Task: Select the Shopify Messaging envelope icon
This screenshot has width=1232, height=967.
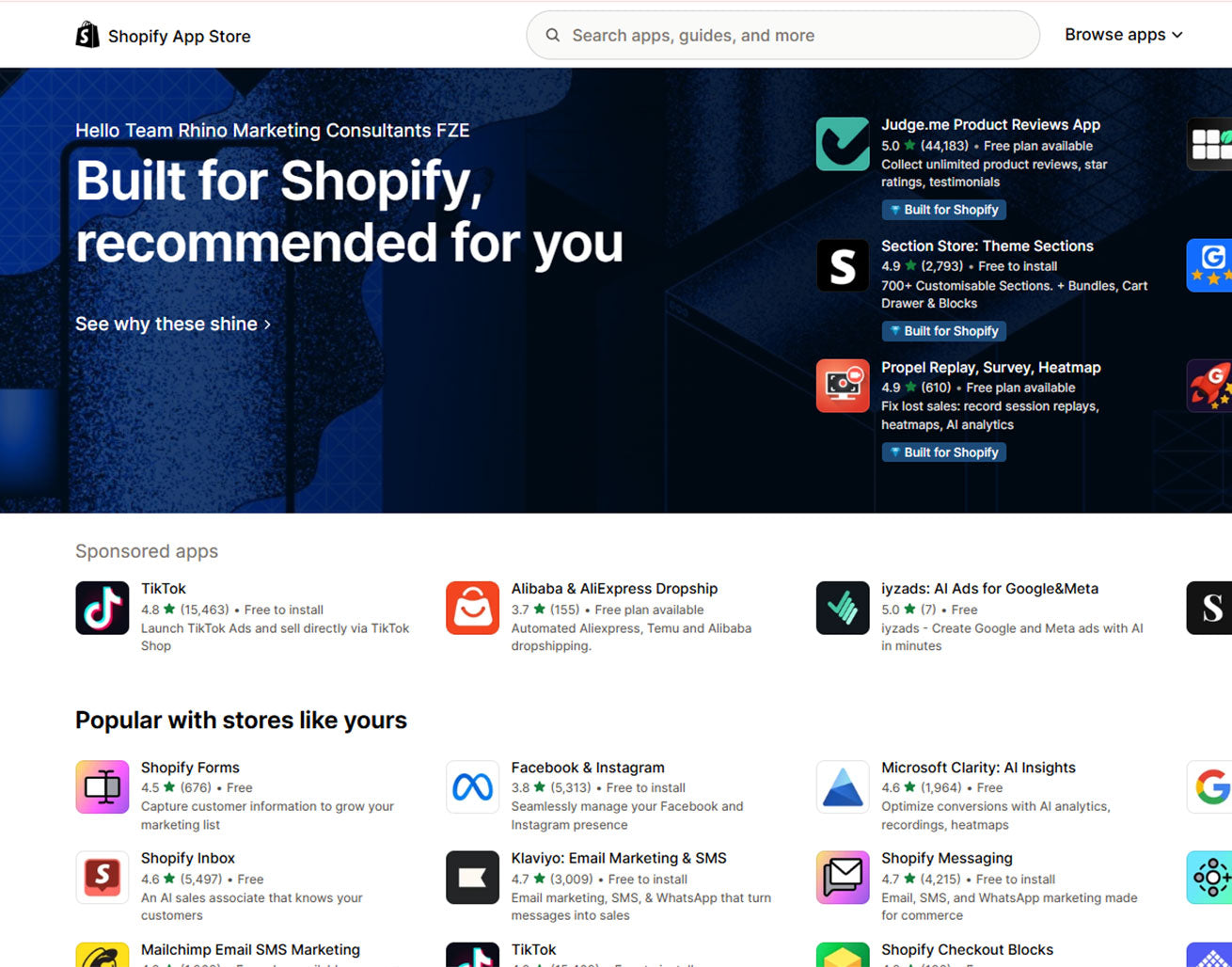Action: click(x=843, y=878)
